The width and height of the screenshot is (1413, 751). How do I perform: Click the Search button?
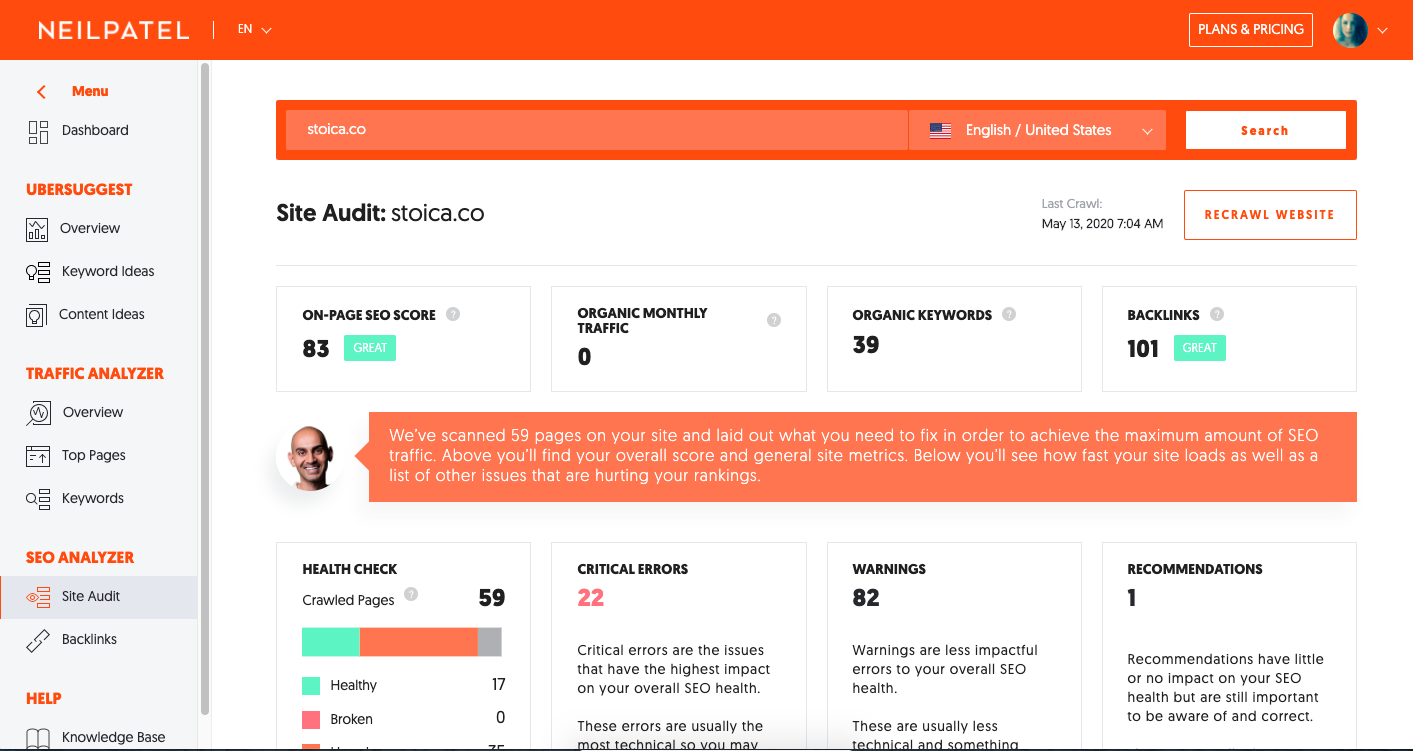tap(1265, 130)
